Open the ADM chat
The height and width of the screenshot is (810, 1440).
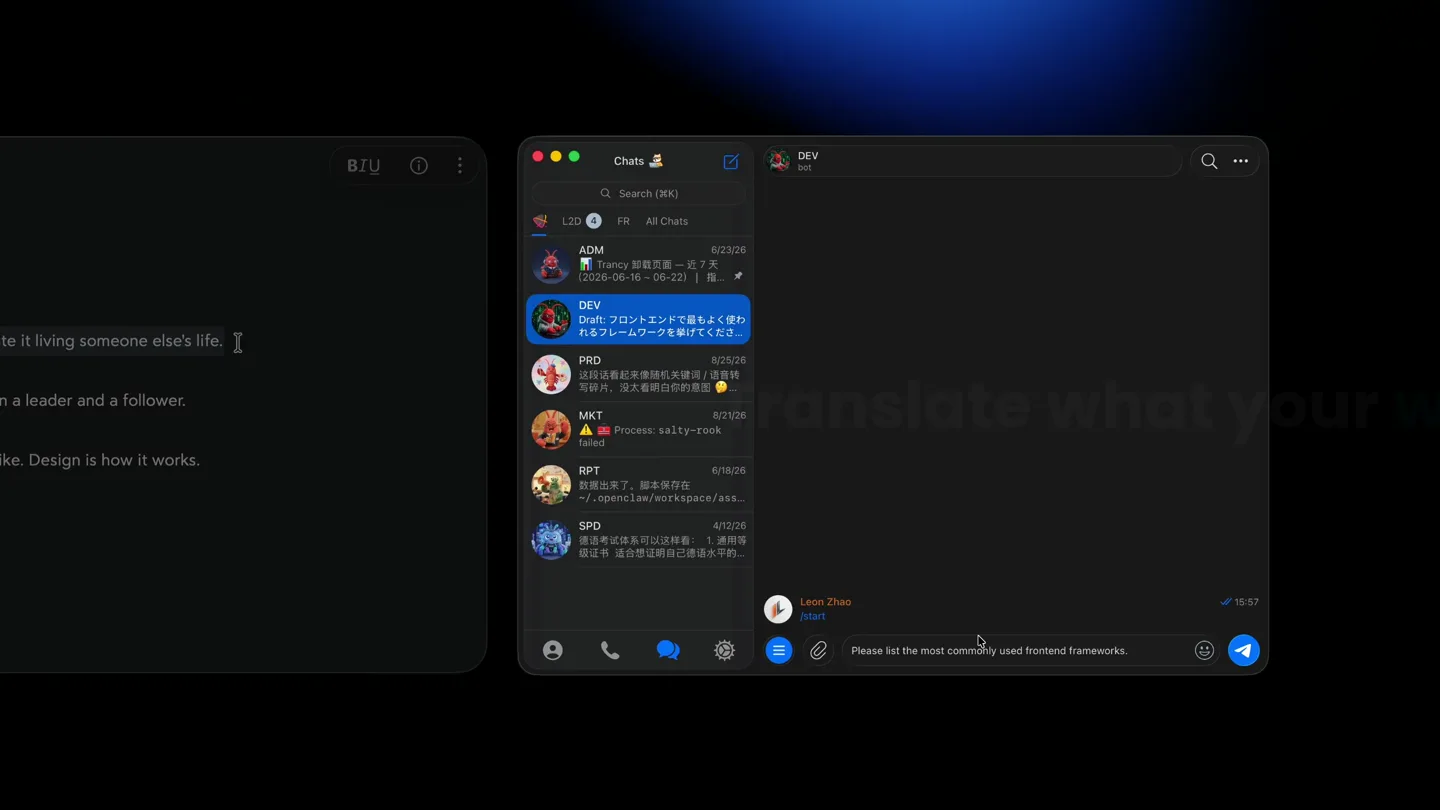(x=639, y=265)
